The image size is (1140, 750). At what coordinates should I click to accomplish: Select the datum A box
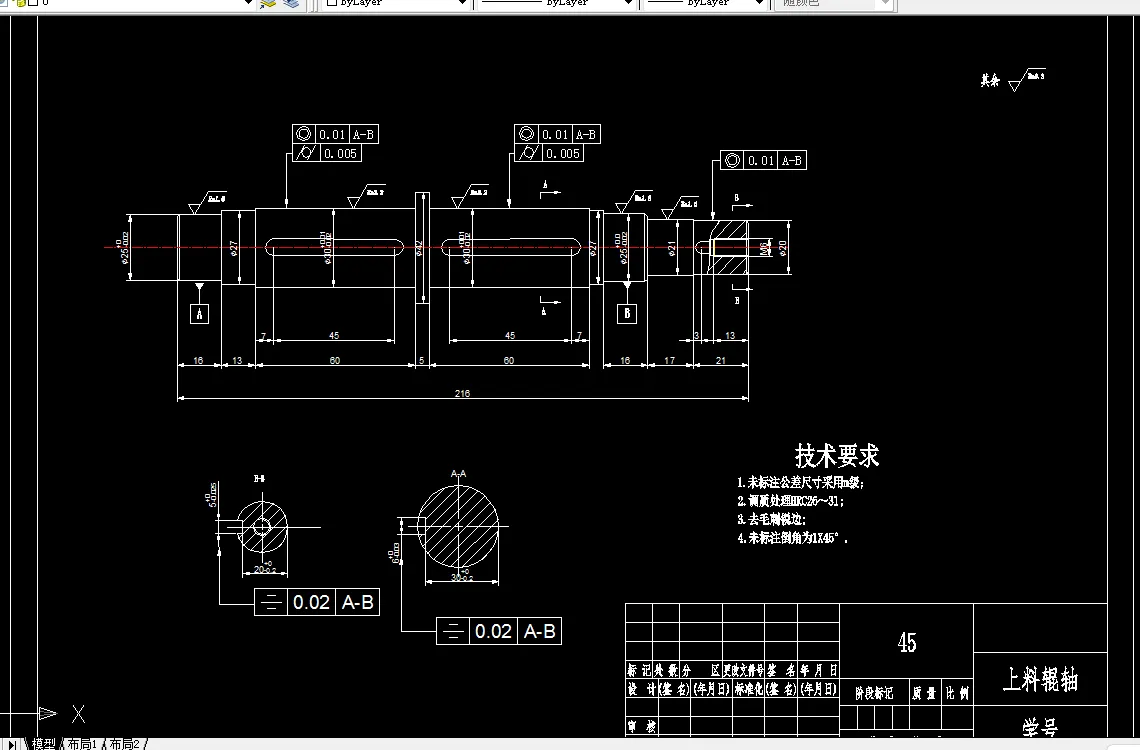(x=199, y=314)
